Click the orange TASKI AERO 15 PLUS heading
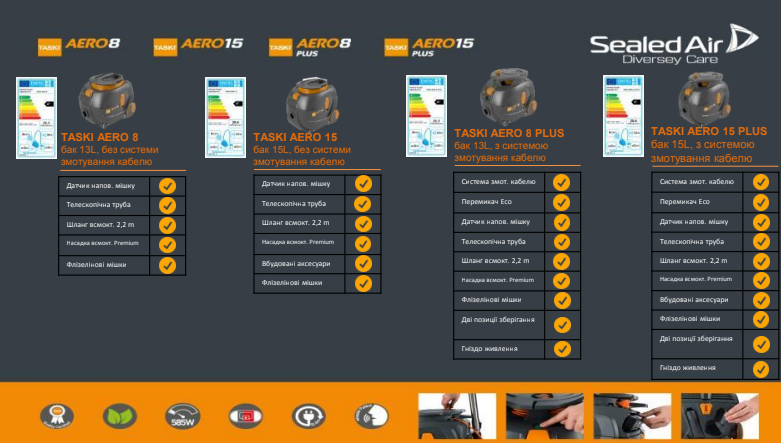Screen dimensions: 781x443 (x=709, y=131)
